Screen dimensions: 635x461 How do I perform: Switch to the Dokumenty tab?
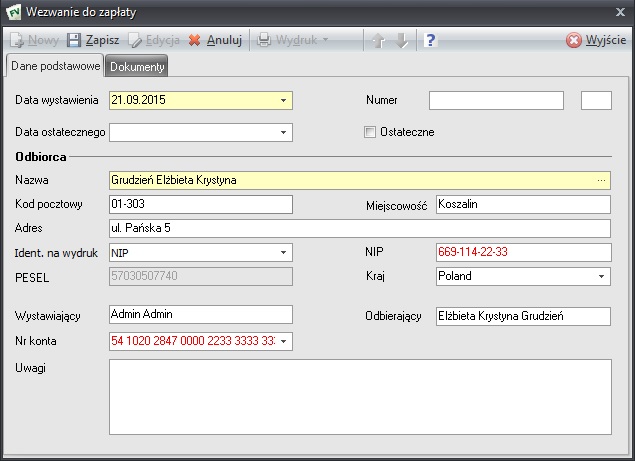point(137,67)
